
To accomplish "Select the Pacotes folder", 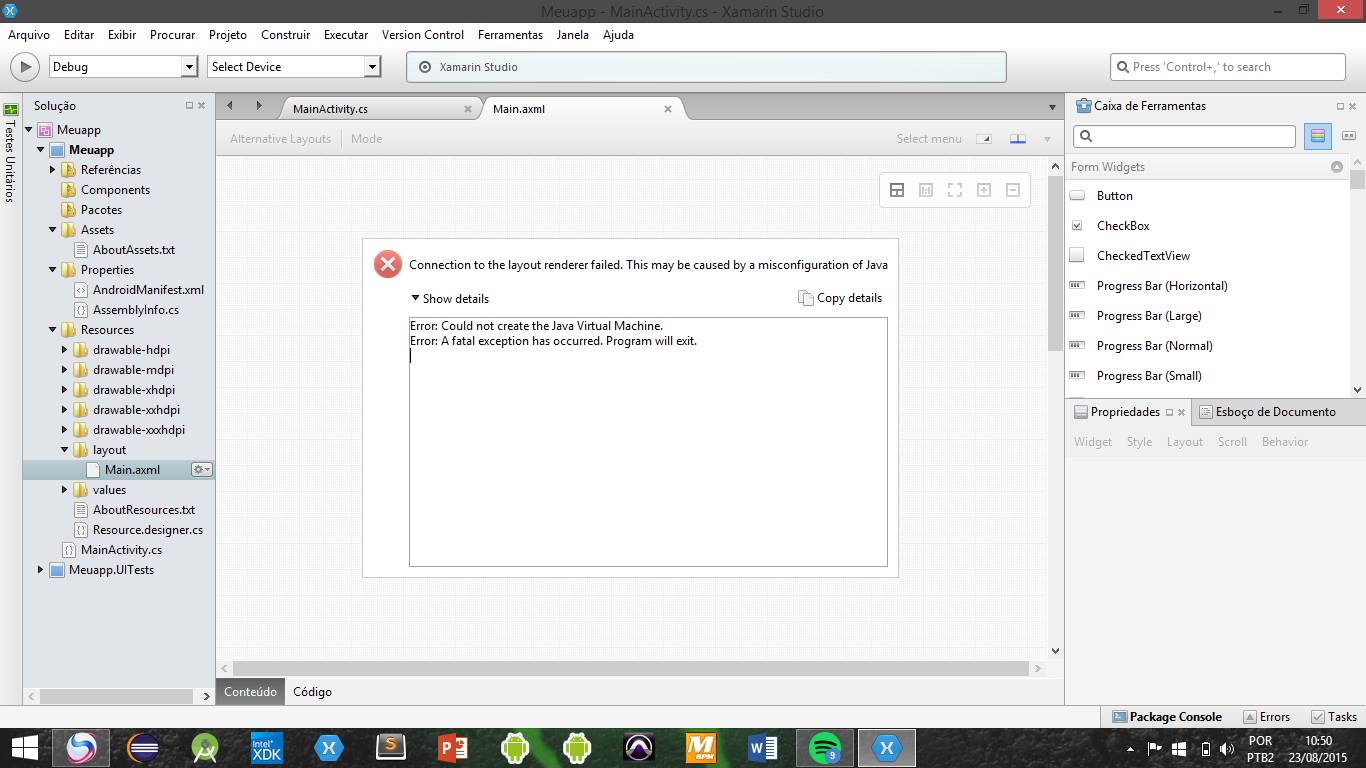I will click(101, 210).
